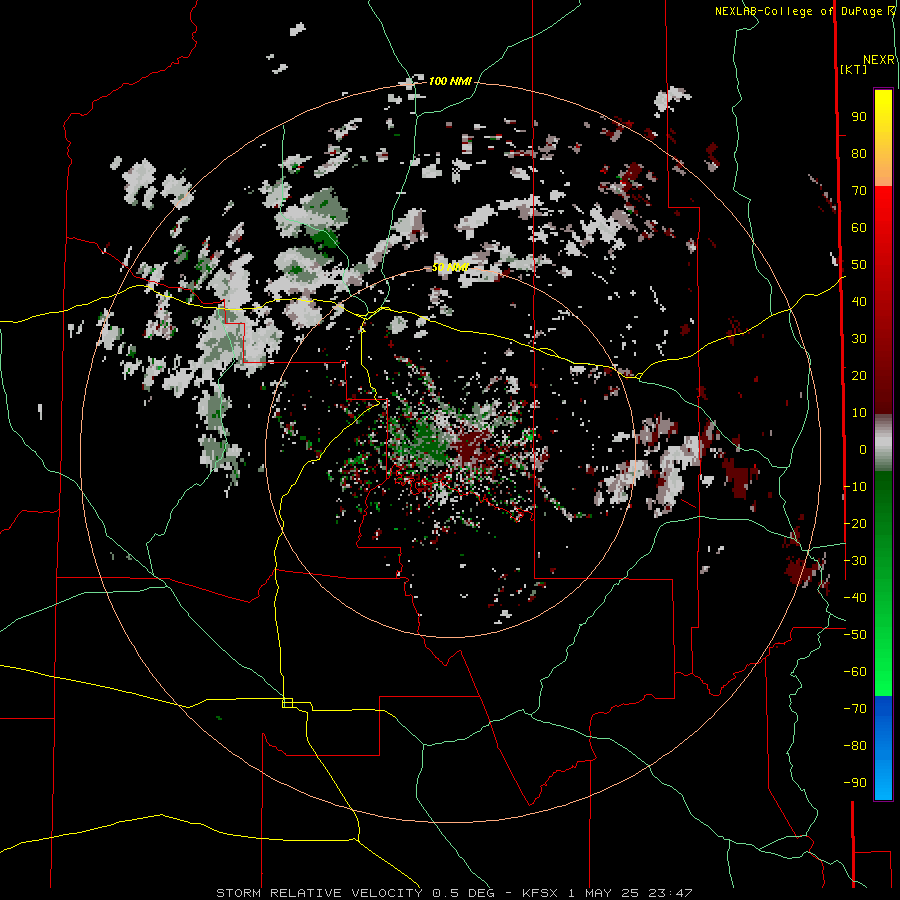Click the -20 value on the velocity scale
The width and height of the screenshot is (900, 900).
click(x=855, y=524)
